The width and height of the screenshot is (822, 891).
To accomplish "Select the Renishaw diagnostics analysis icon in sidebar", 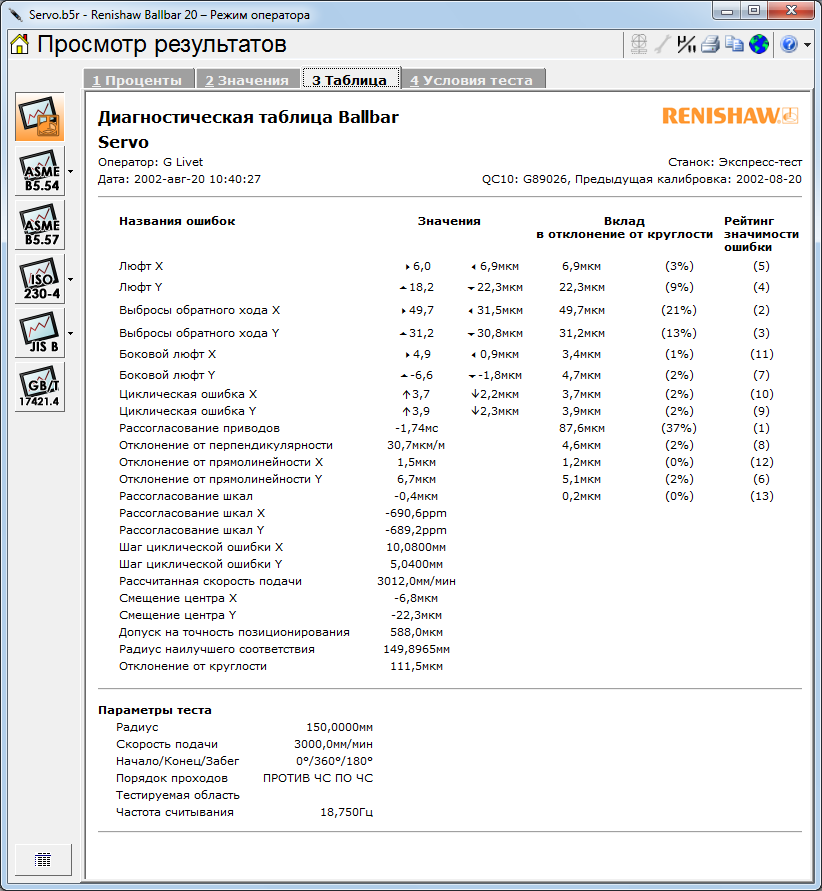I will (x=40, y=117).
